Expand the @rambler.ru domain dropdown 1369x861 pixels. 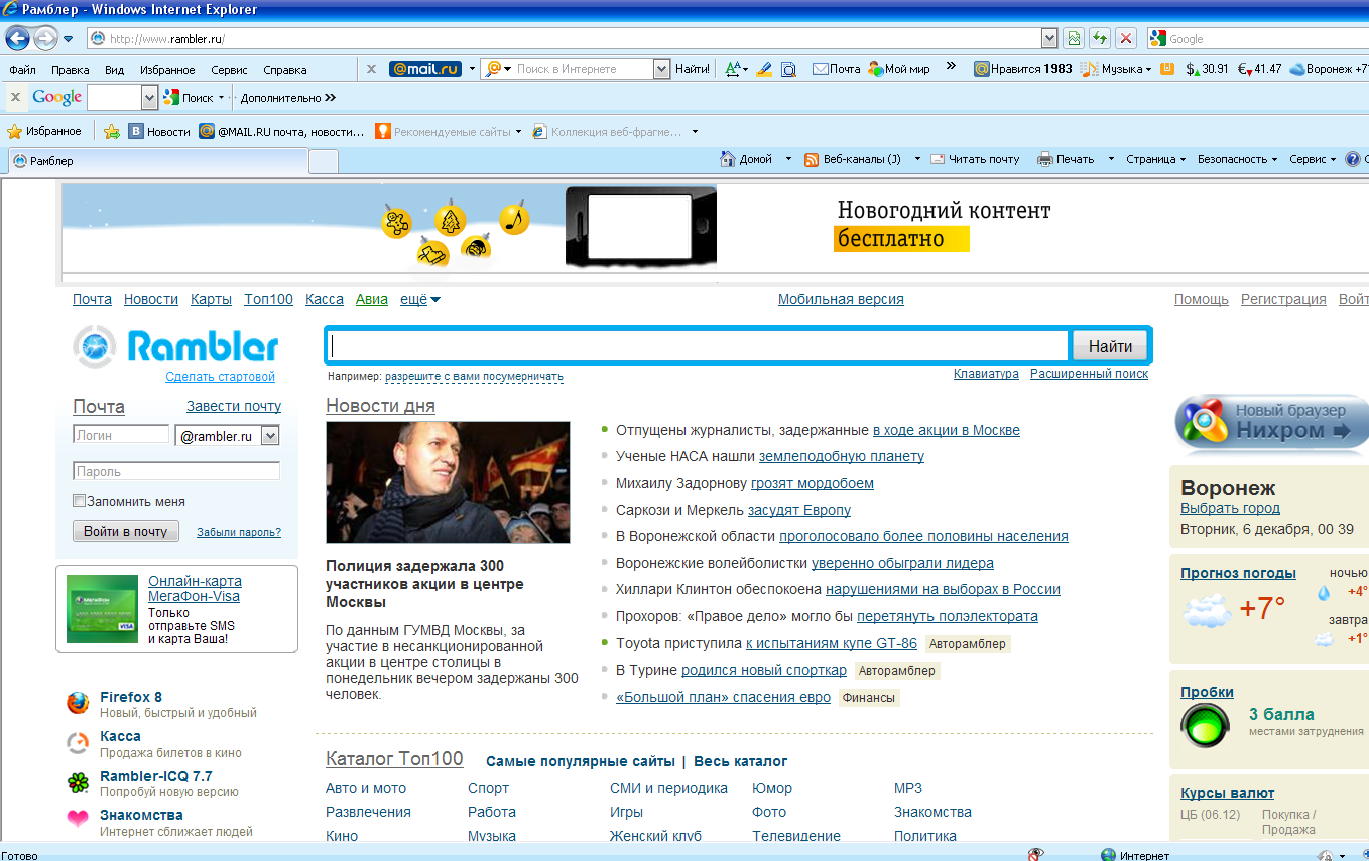(270, 436)
